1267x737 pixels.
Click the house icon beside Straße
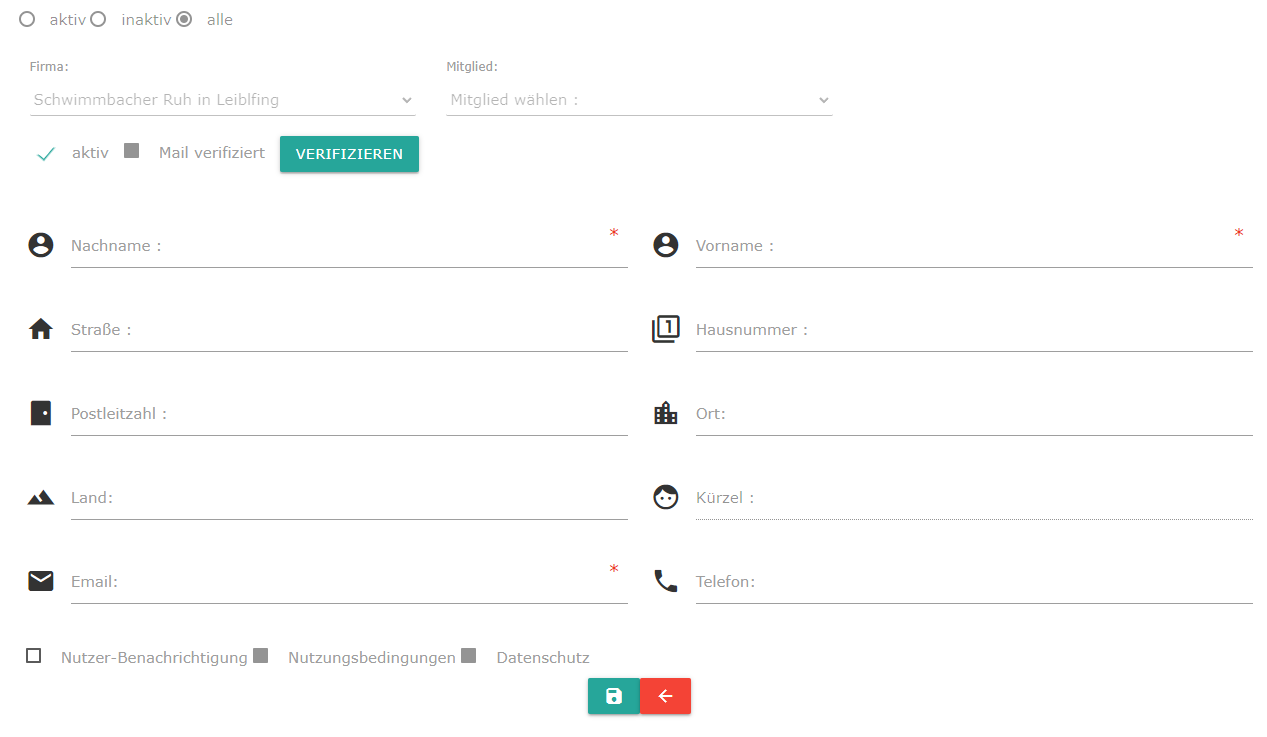click(x=41, y=329)
